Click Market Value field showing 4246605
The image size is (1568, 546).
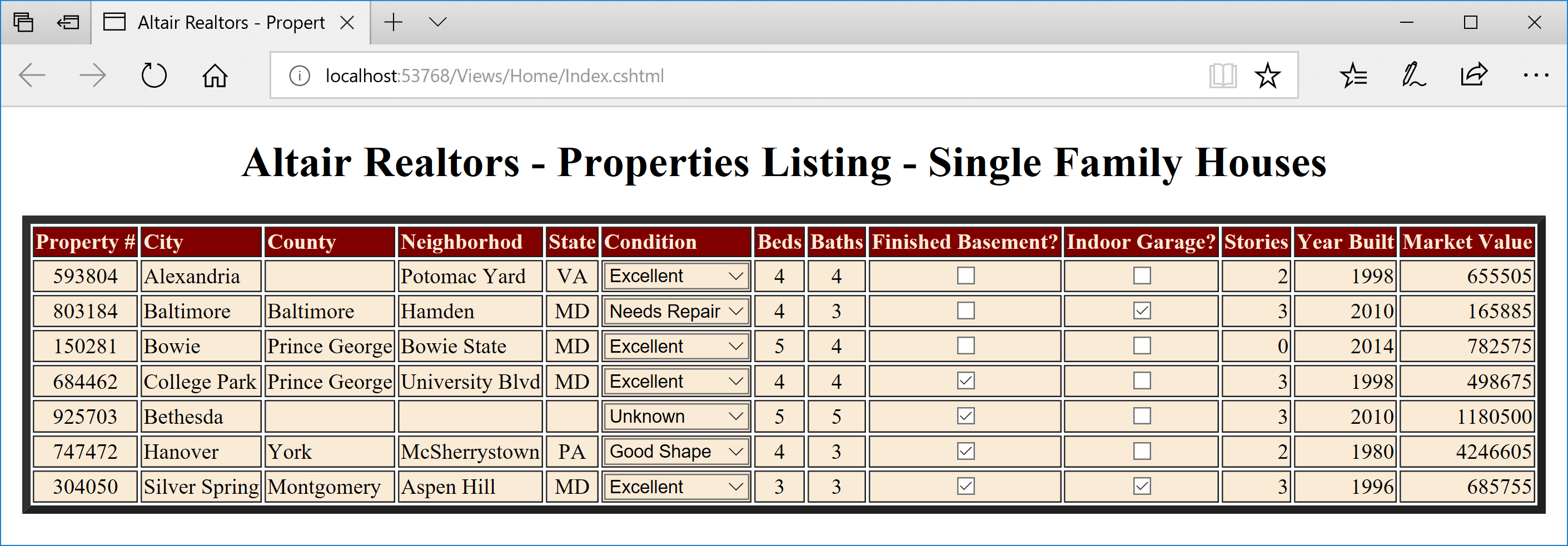pyautogui.click(x=1467, y=451)
